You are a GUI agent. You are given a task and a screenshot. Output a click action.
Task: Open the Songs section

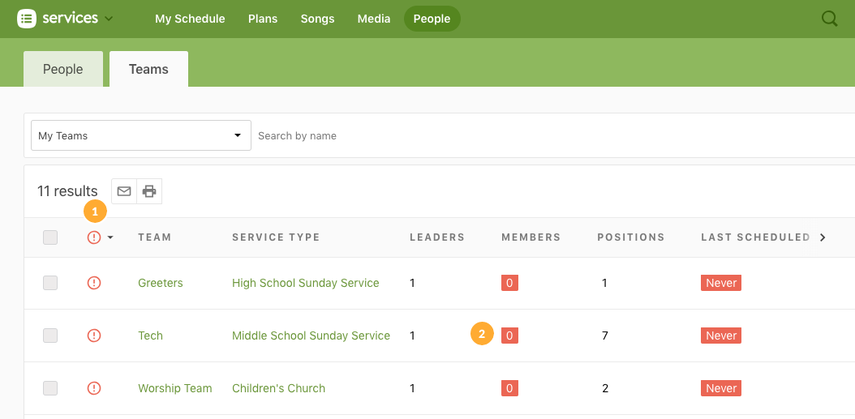pyautogui.click(x=317, y=19)
